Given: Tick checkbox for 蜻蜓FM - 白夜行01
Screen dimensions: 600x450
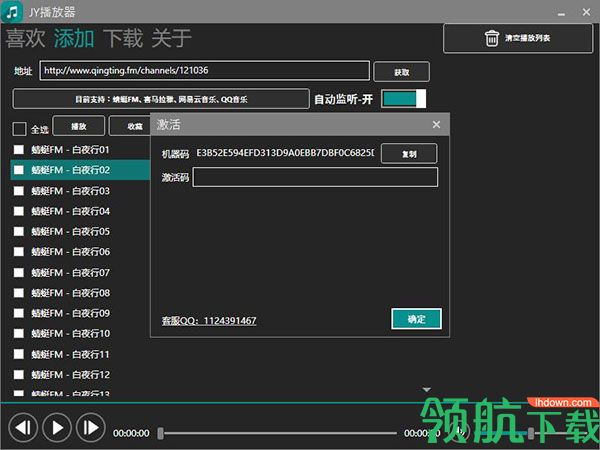Looking at the screenshot, I should click(18, 150).
